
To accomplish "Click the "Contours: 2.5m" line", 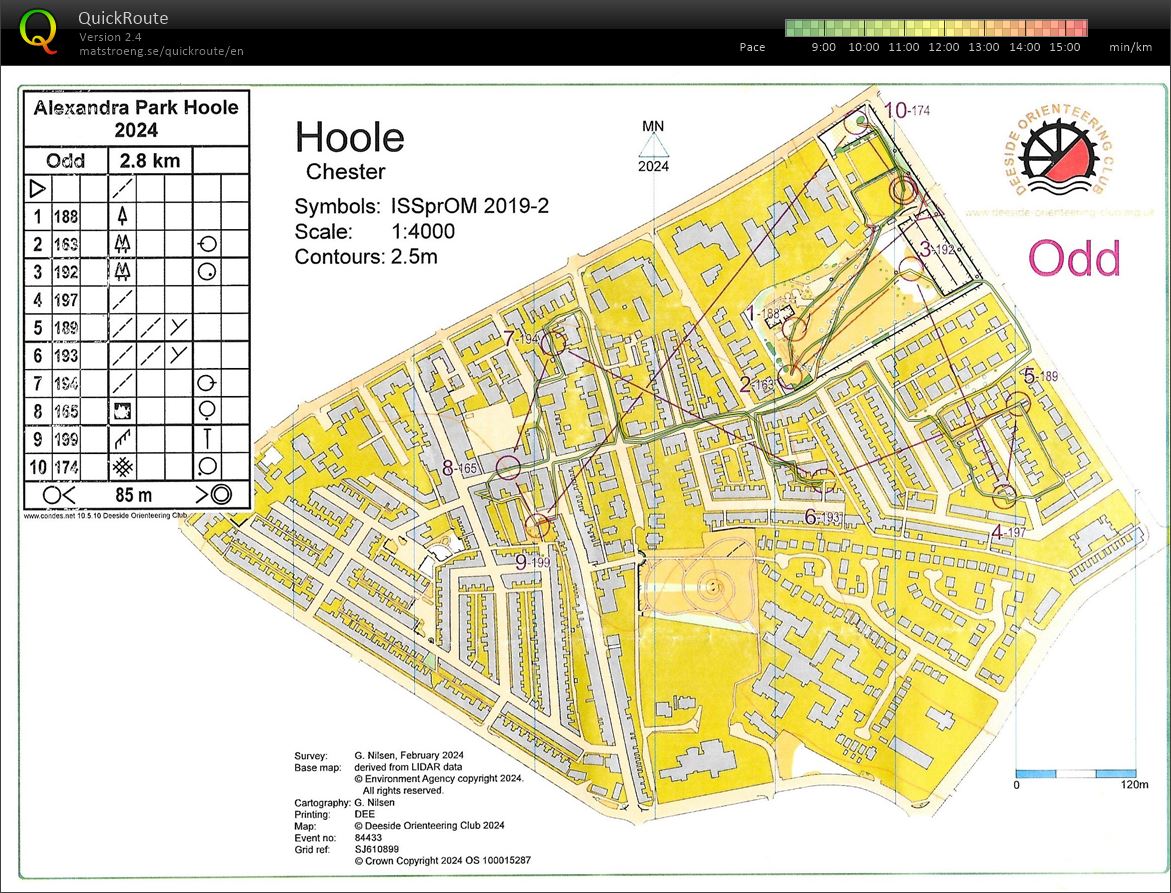I will click(x=366, y=257).
